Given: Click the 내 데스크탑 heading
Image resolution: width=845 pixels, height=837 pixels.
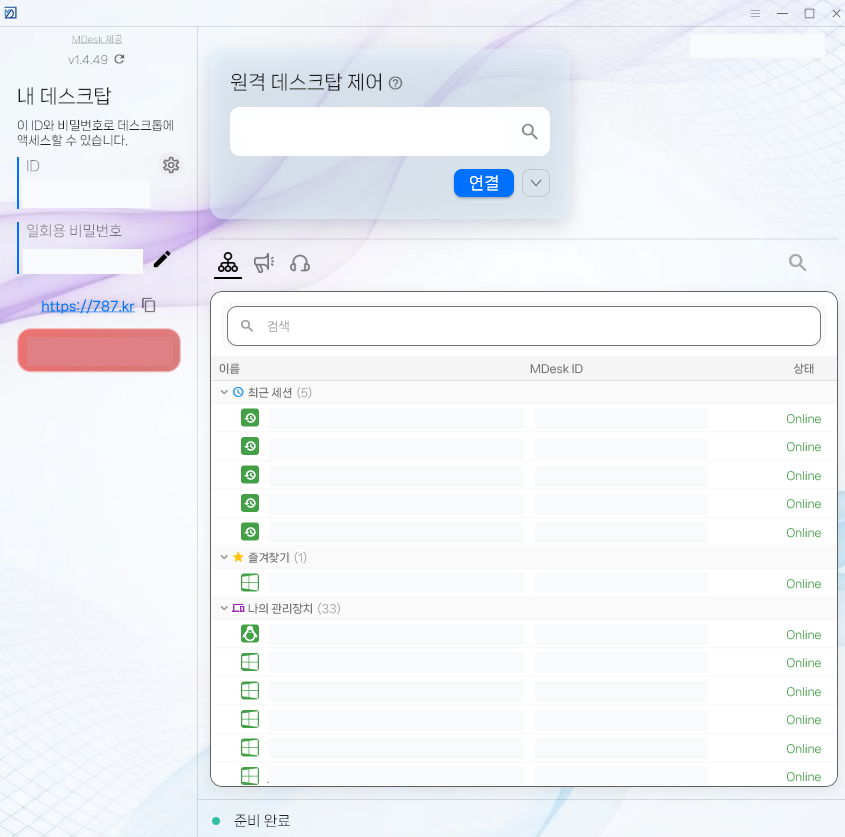Looking at the screenshot, I should (x=64, y=96).
